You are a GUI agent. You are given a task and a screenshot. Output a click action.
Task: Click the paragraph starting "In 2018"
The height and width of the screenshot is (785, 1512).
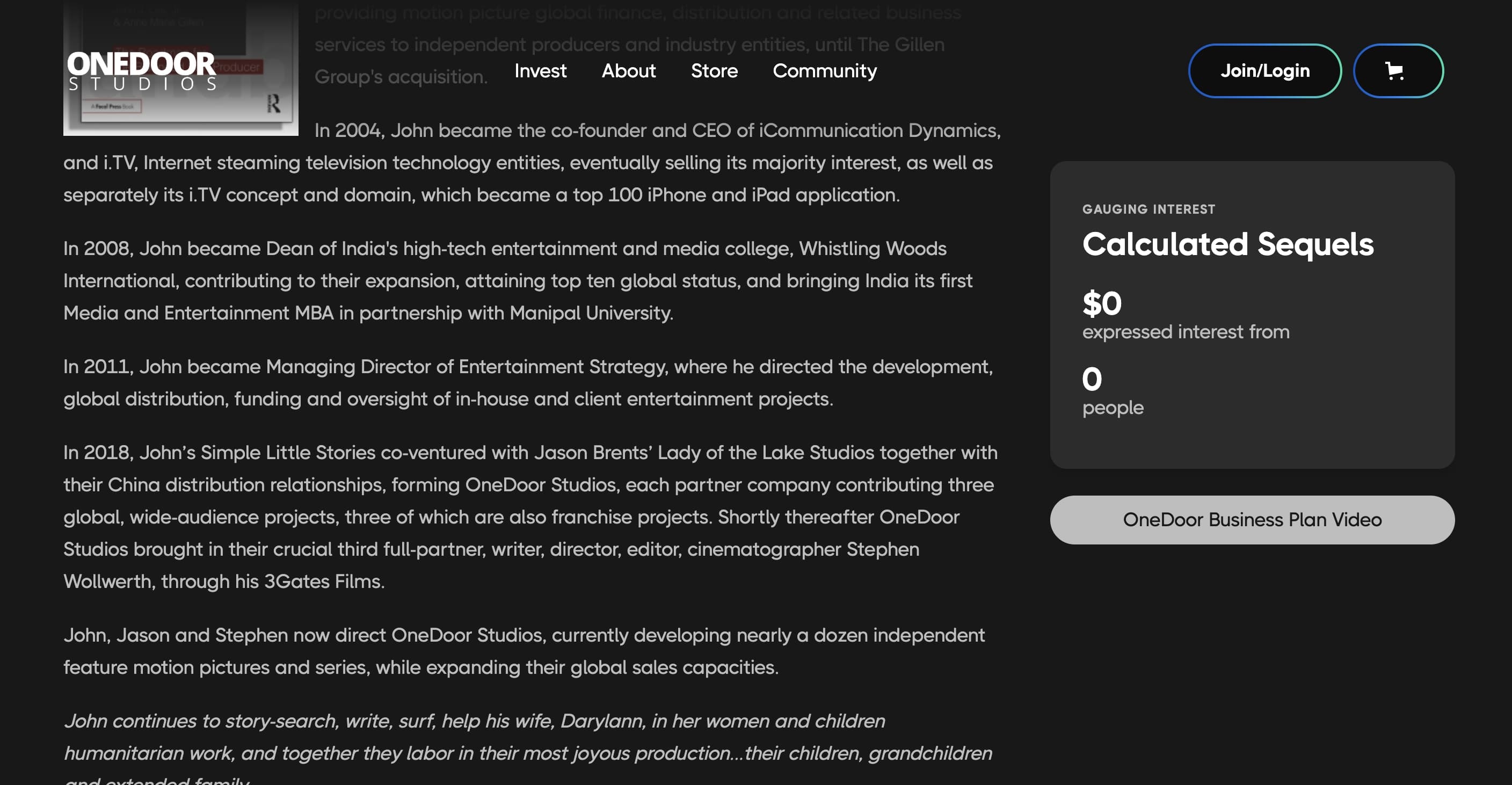pos(528,517)
